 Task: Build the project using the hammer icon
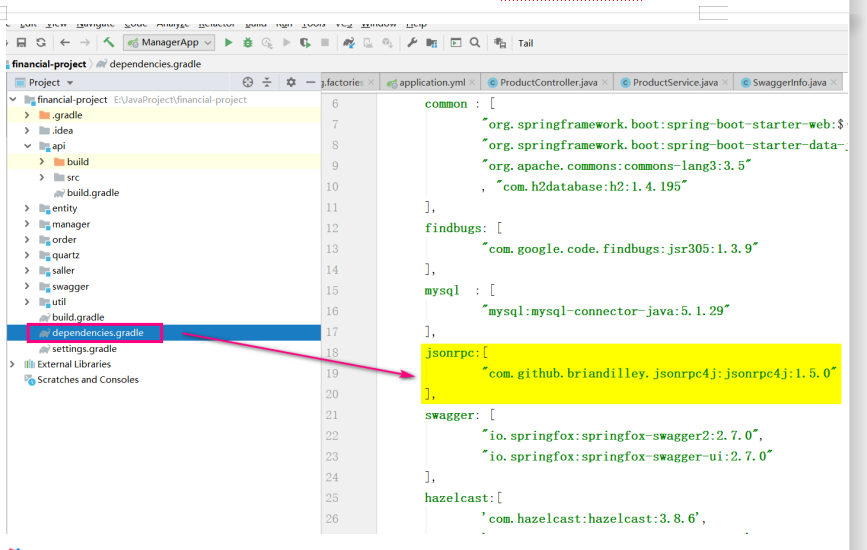click(x=108, y=43)
